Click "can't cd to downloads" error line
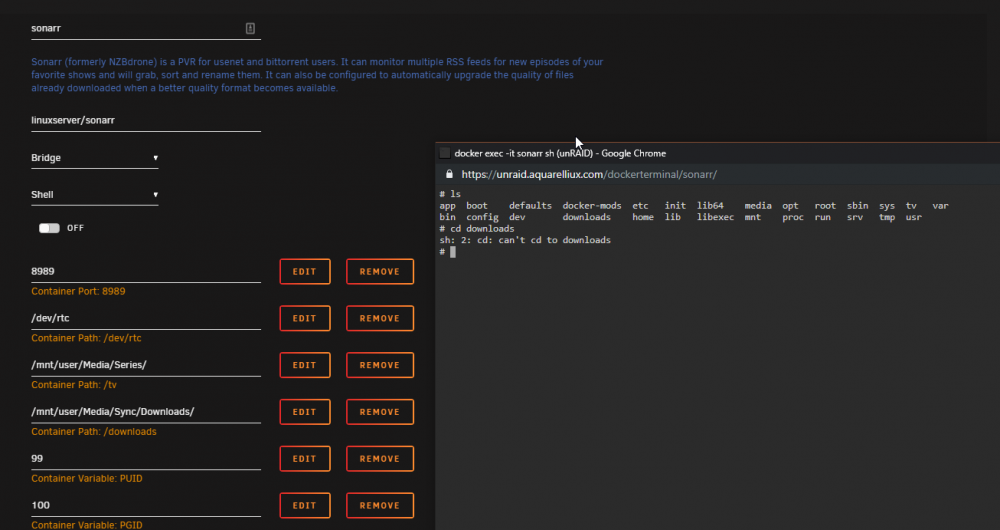1000x530 pixels. (x=525, y=240)
